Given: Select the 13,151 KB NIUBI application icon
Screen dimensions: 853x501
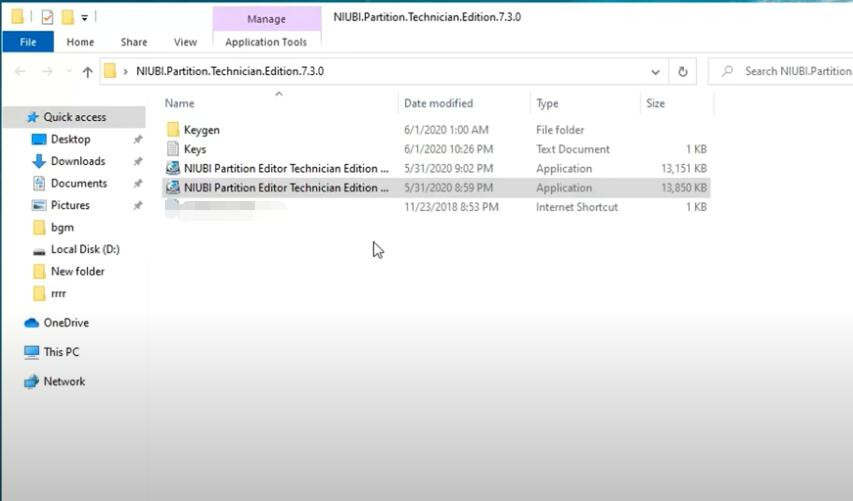Looking at the screenshot, I should pos(173,168).
